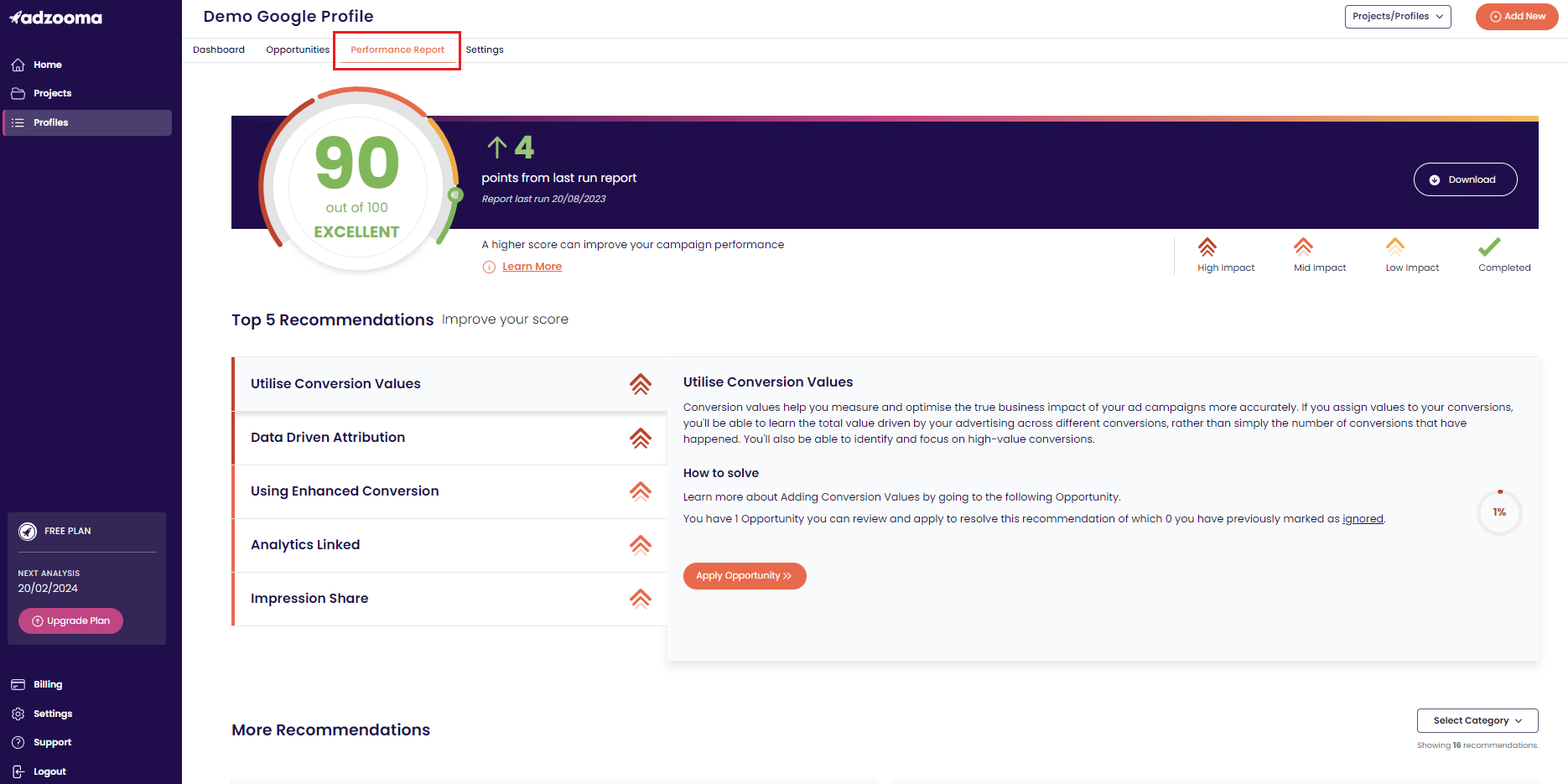Click the green up arrow score change icon
Screen dimensions: 1568x784
tap(497, 148)
